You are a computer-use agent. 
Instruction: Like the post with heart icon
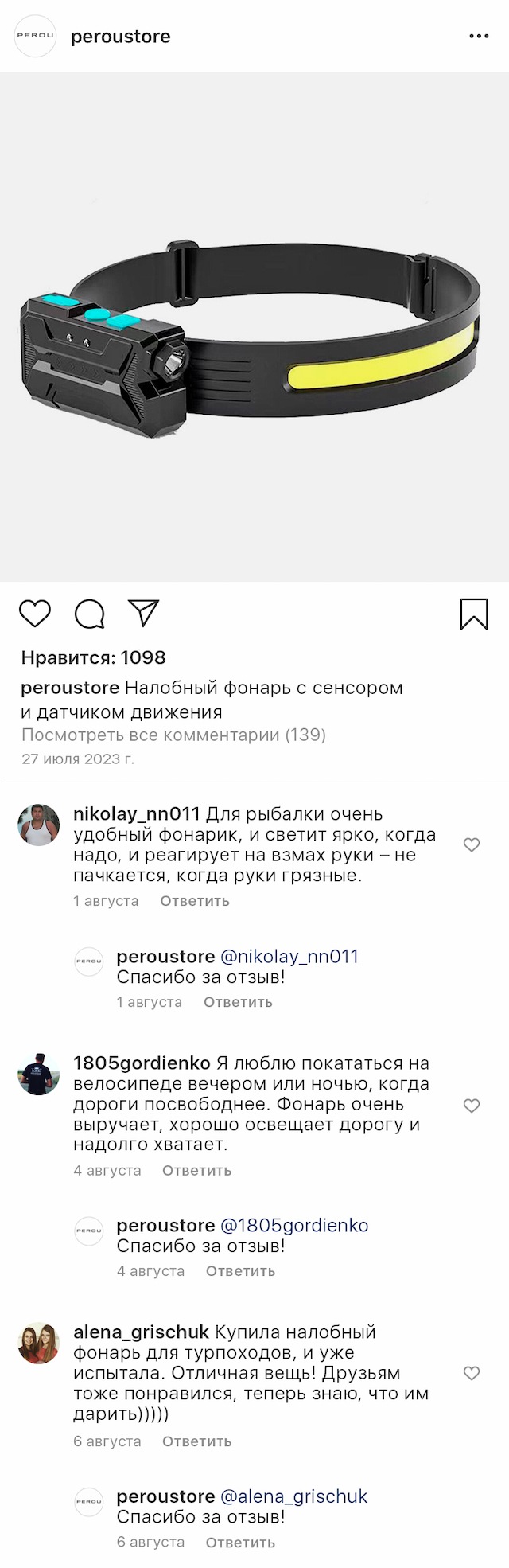tap(34, 614)
